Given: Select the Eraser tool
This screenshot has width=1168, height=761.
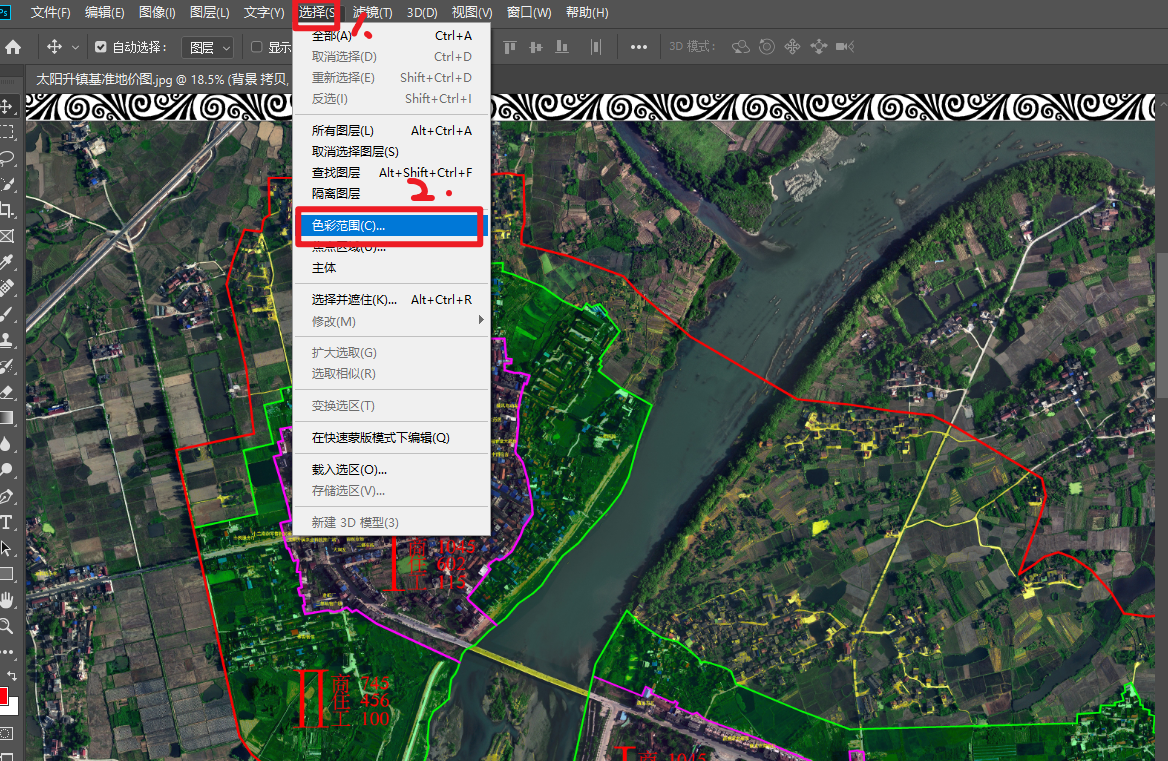Looking at the screenshot, I should (6, 392).
